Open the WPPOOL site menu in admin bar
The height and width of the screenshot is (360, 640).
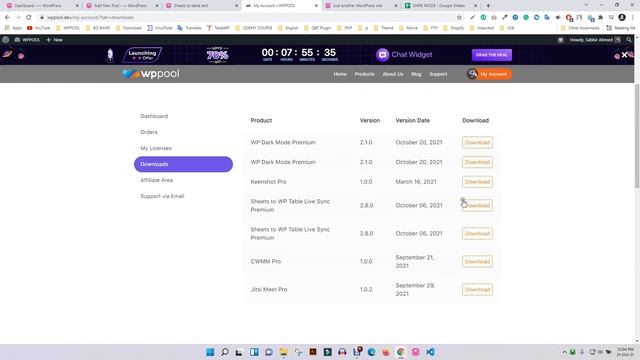click(27, 40)
